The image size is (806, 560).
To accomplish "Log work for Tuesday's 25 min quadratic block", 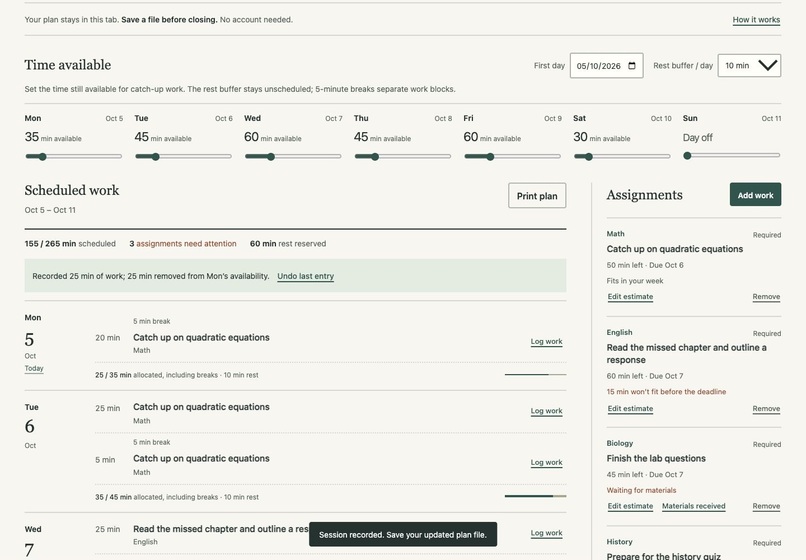I will (546, 411).
